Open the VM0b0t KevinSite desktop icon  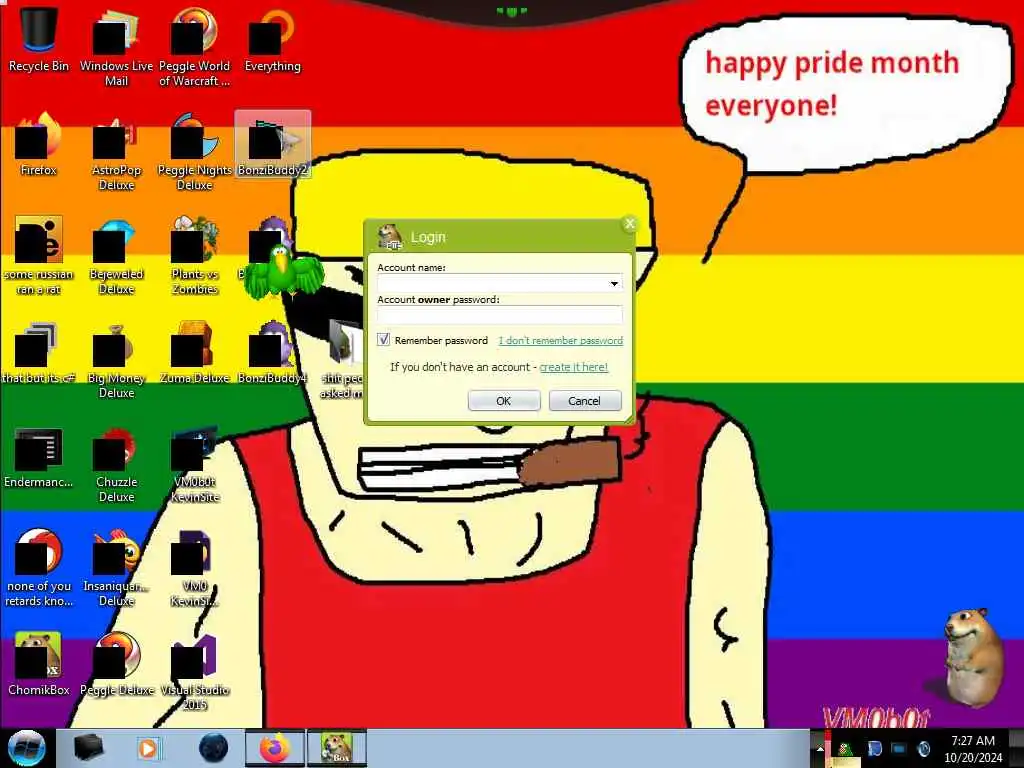194,464
